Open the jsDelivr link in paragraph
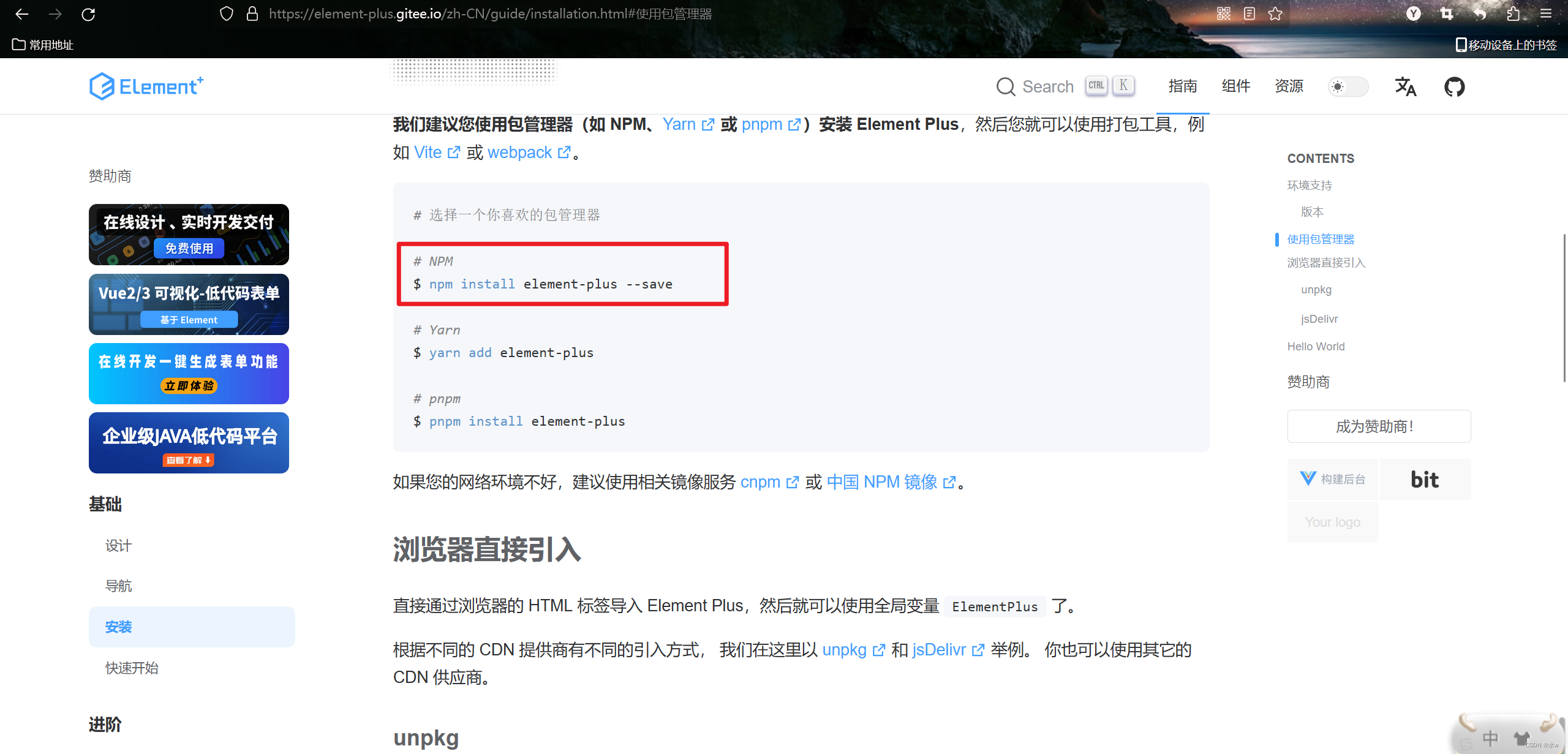The image size is (1568, 754). point(949,650)
